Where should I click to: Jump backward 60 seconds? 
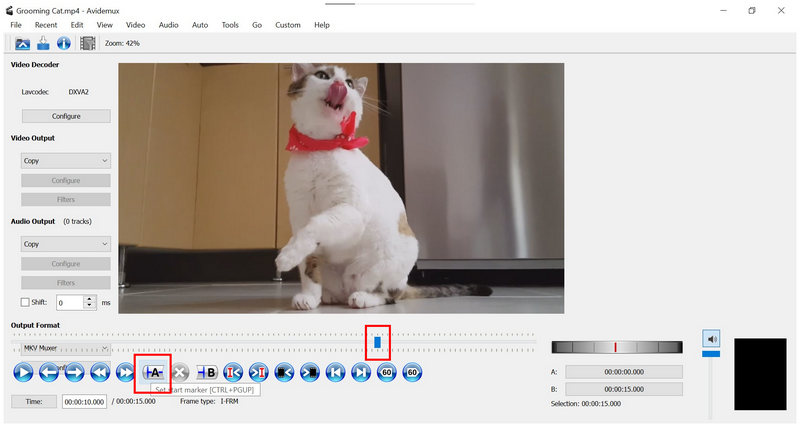point(387,372)
